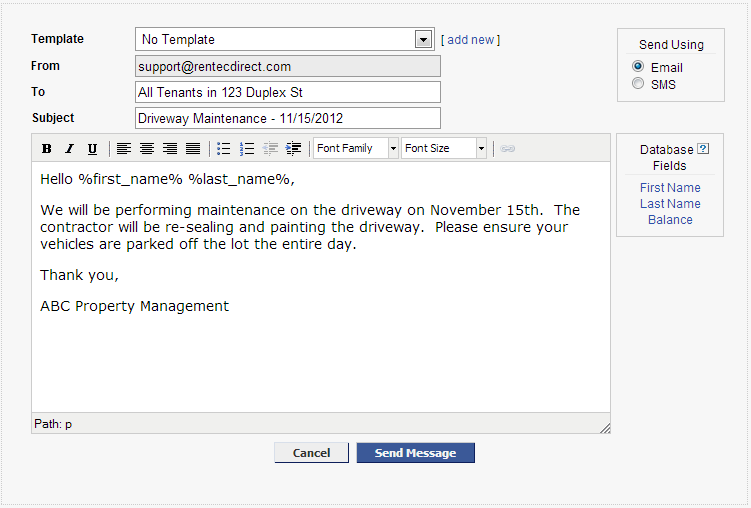Toggle bold formatting in editor toolbar
The width and height of the screenshot is (751, 508).
point(46,149)
